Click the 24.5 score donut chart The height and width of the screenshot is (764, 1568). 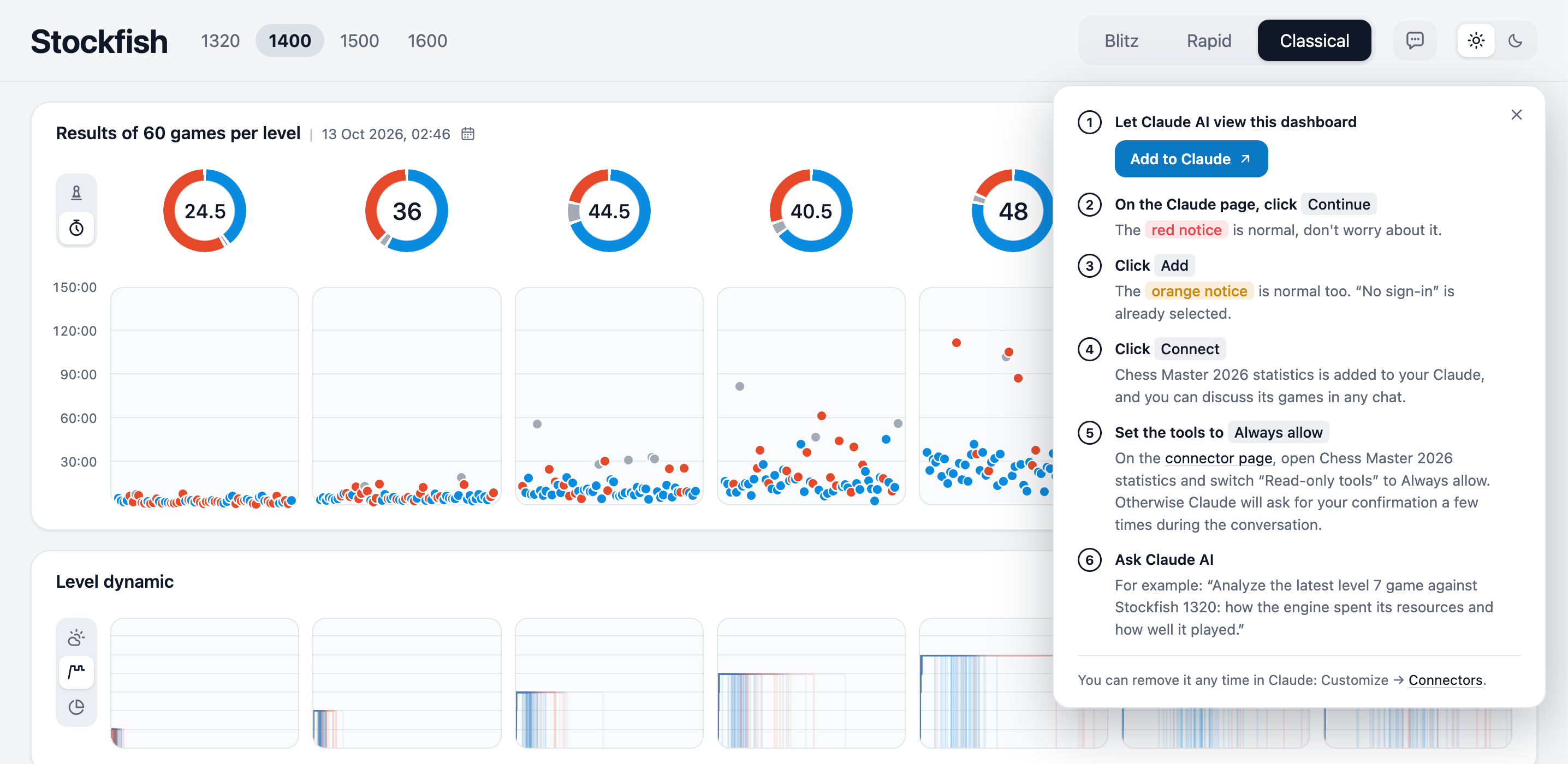pos(205,211)
